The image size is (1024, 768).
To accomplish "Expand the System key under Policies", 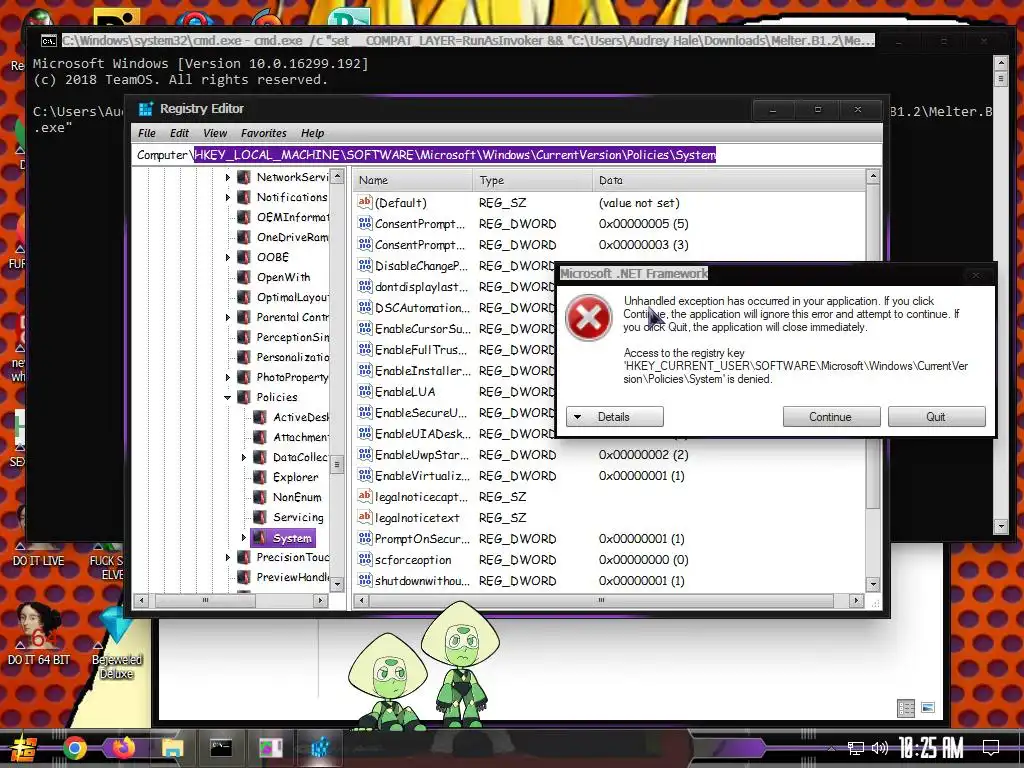I will point(244,537).
